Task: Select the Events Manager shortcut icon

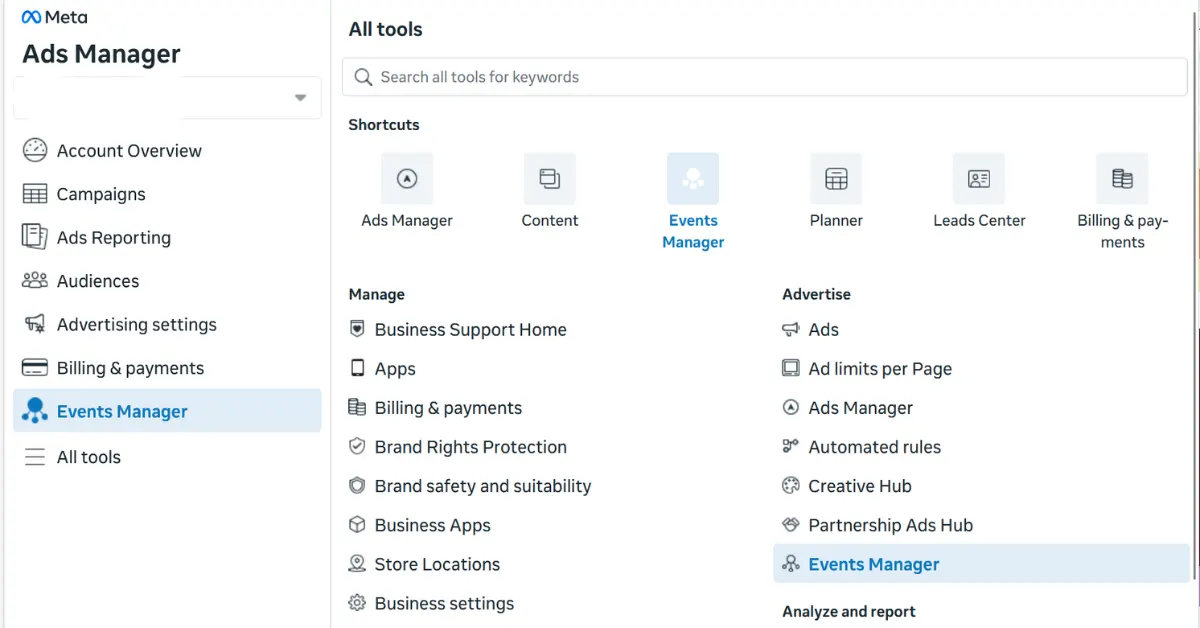Action: click(x=692, y=179)
